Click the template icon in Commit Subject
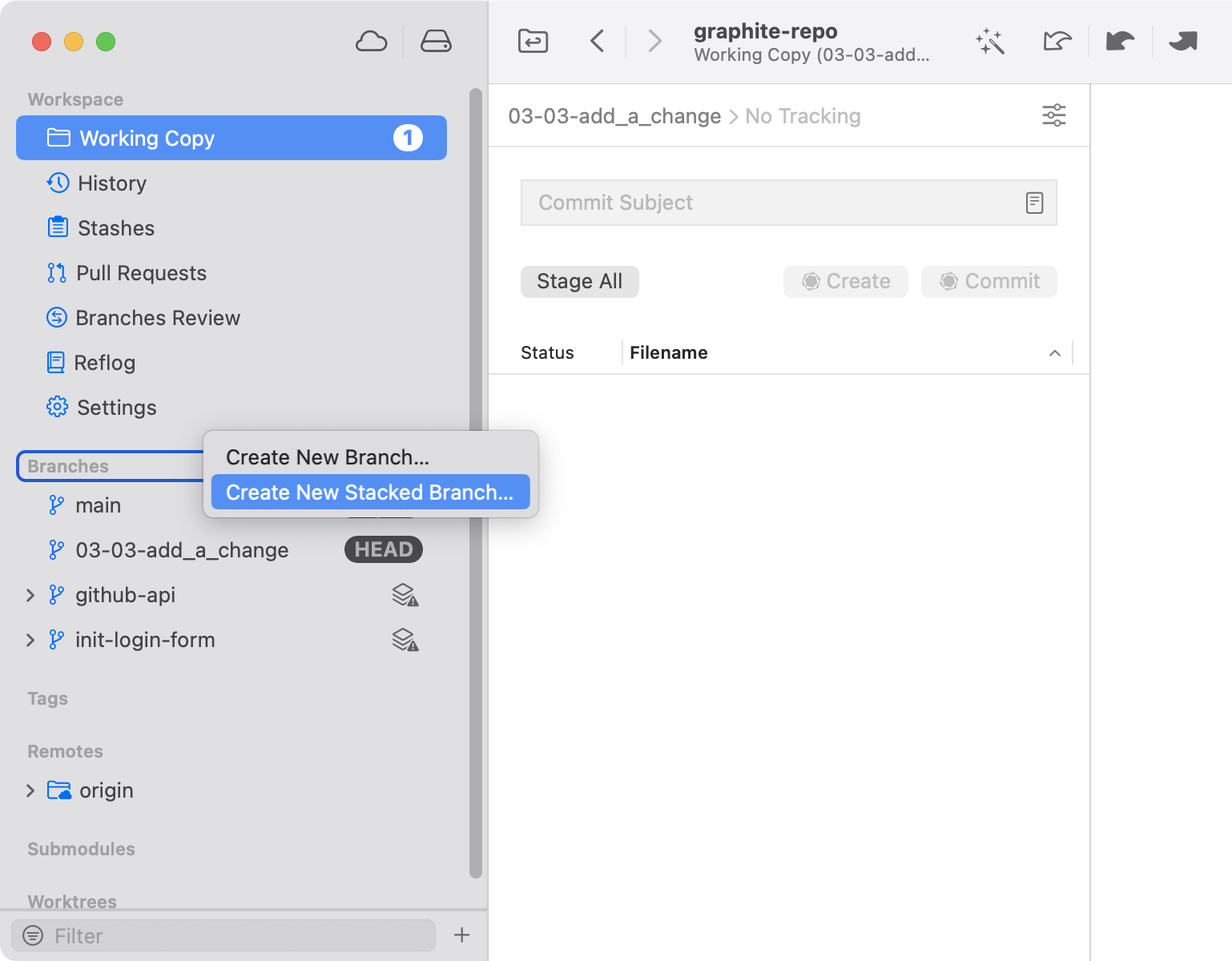The image size is (1232, 961). click(x=1034, y=203)
